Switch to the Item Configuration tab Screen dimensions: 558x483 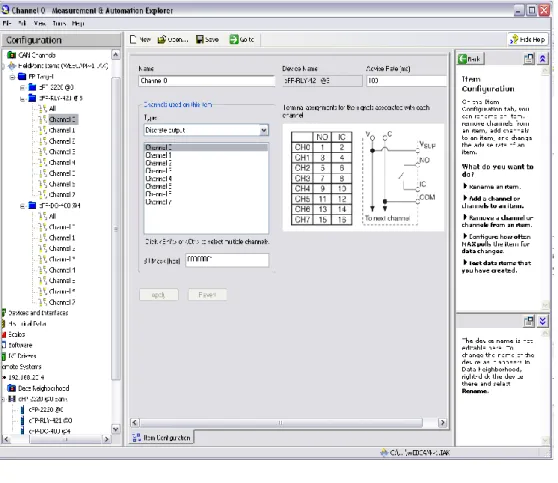pos(162,437)
